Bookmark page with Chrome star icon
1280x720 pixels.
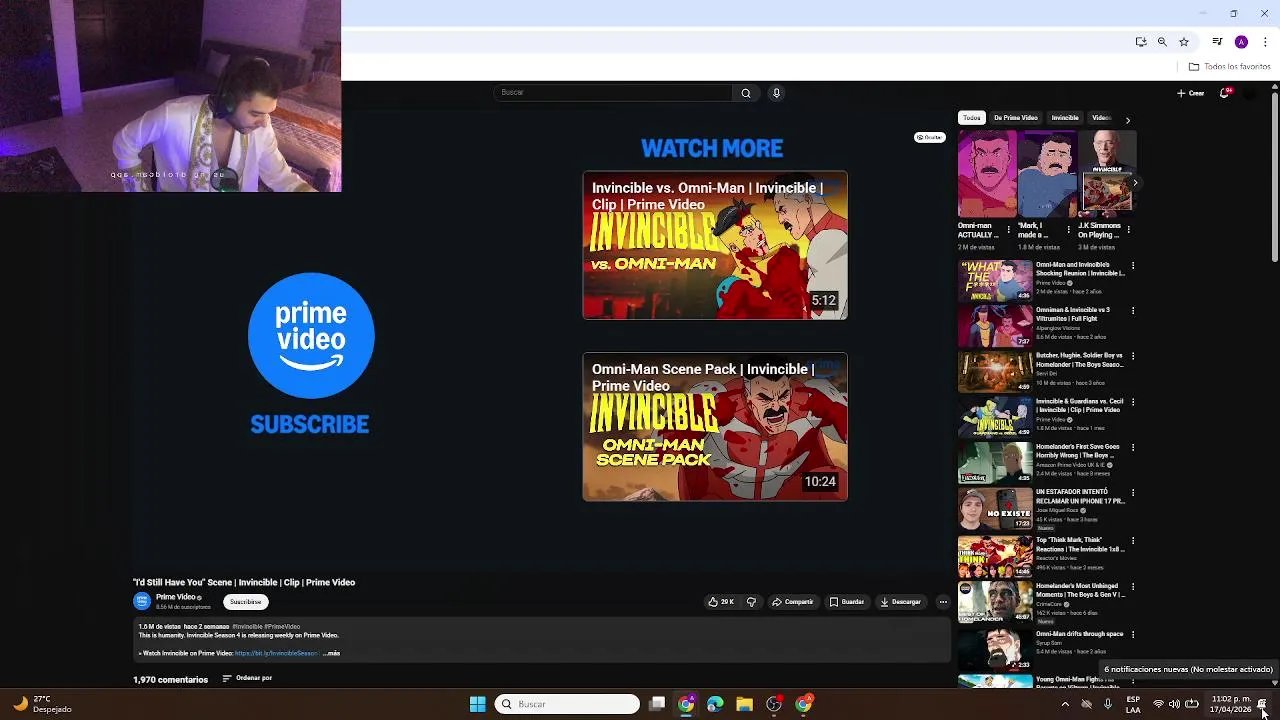point(1184,42)
